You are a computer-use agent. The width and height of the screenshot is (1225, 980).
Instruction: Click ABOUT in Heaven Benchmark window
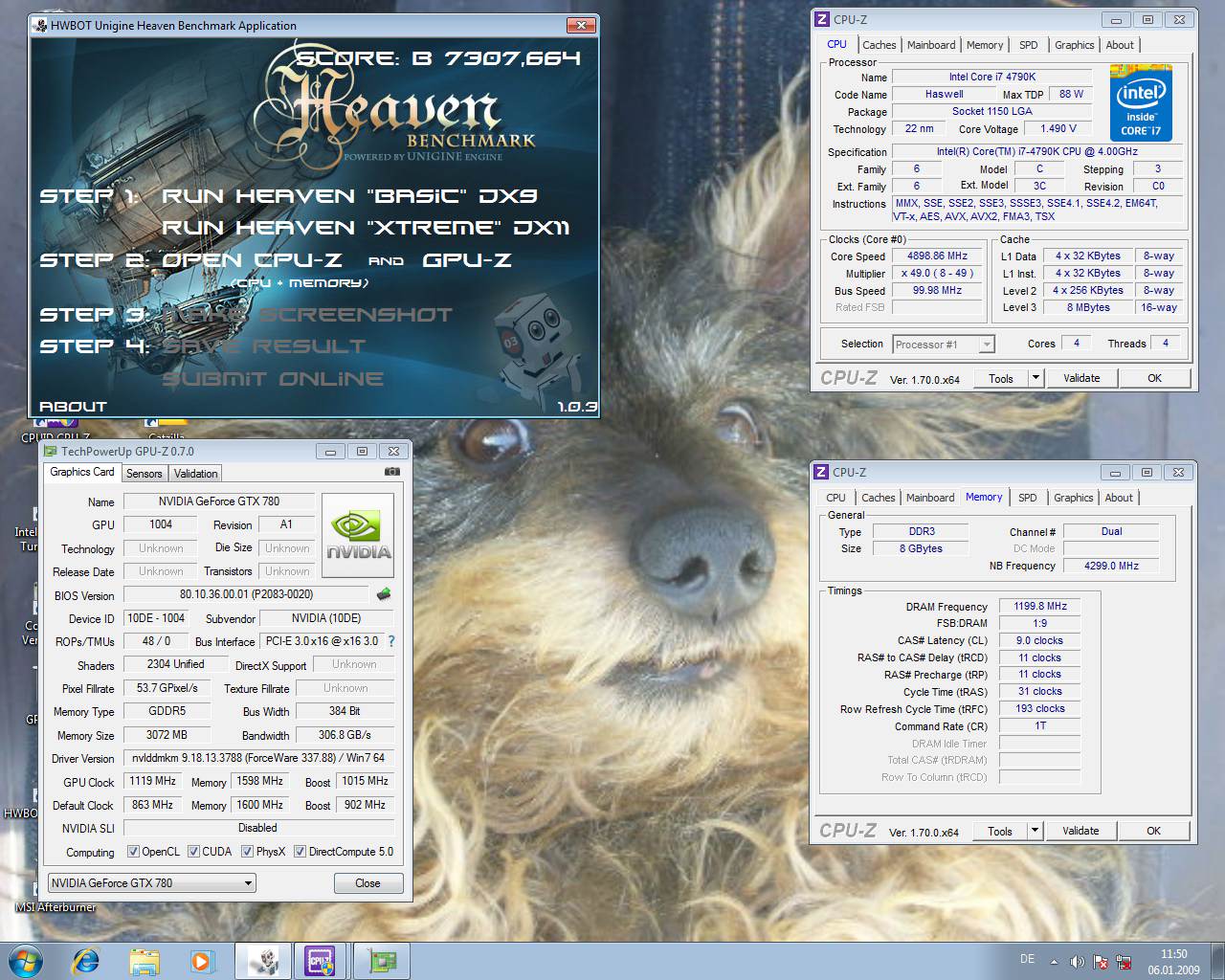74,406
